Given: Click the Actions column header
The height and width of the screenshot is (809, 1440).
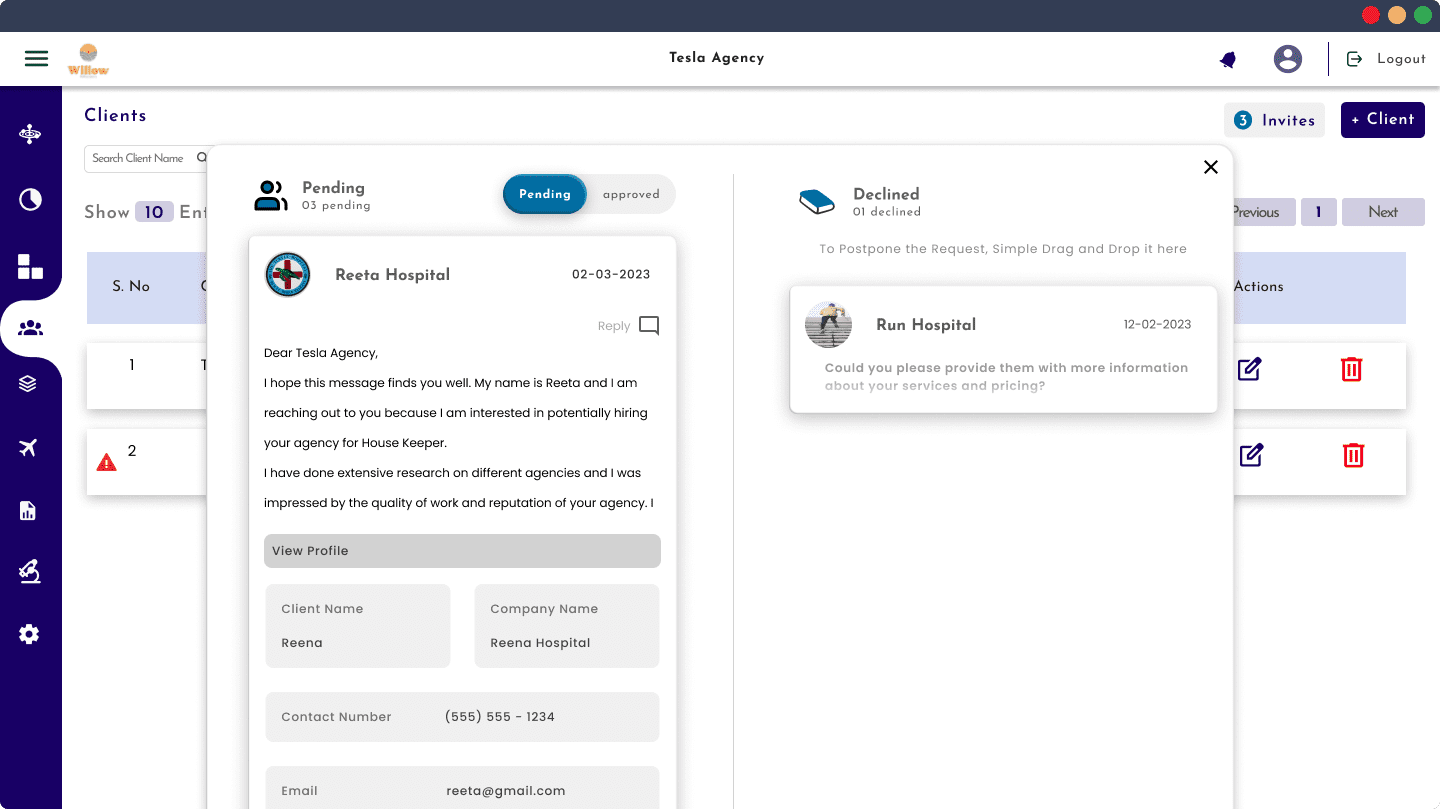Looking at the screenshot, I should coord(1258,287).
